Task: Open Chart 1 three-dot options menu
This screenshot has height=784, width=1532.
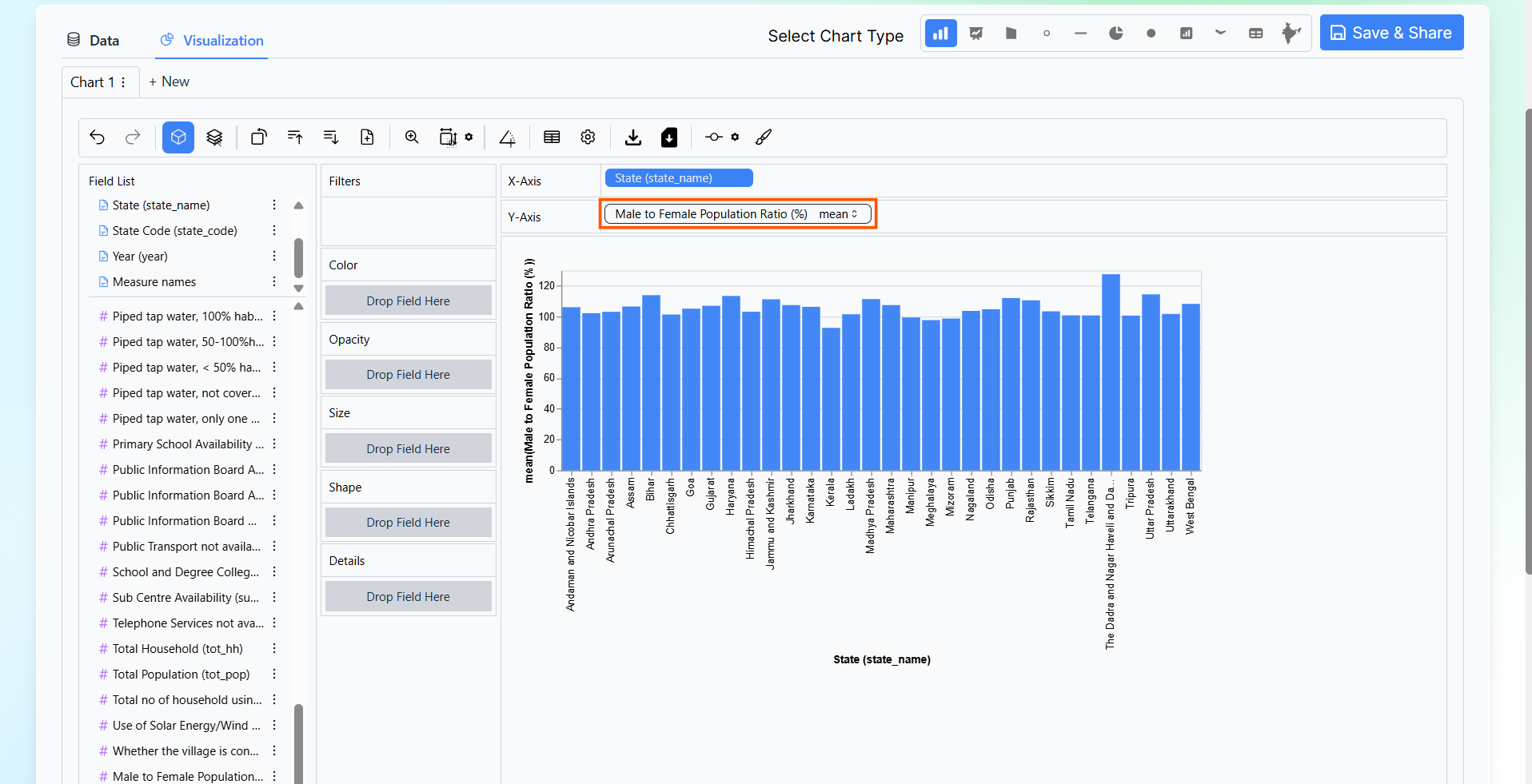Action: pyautogui.click(x=123, y=82)
